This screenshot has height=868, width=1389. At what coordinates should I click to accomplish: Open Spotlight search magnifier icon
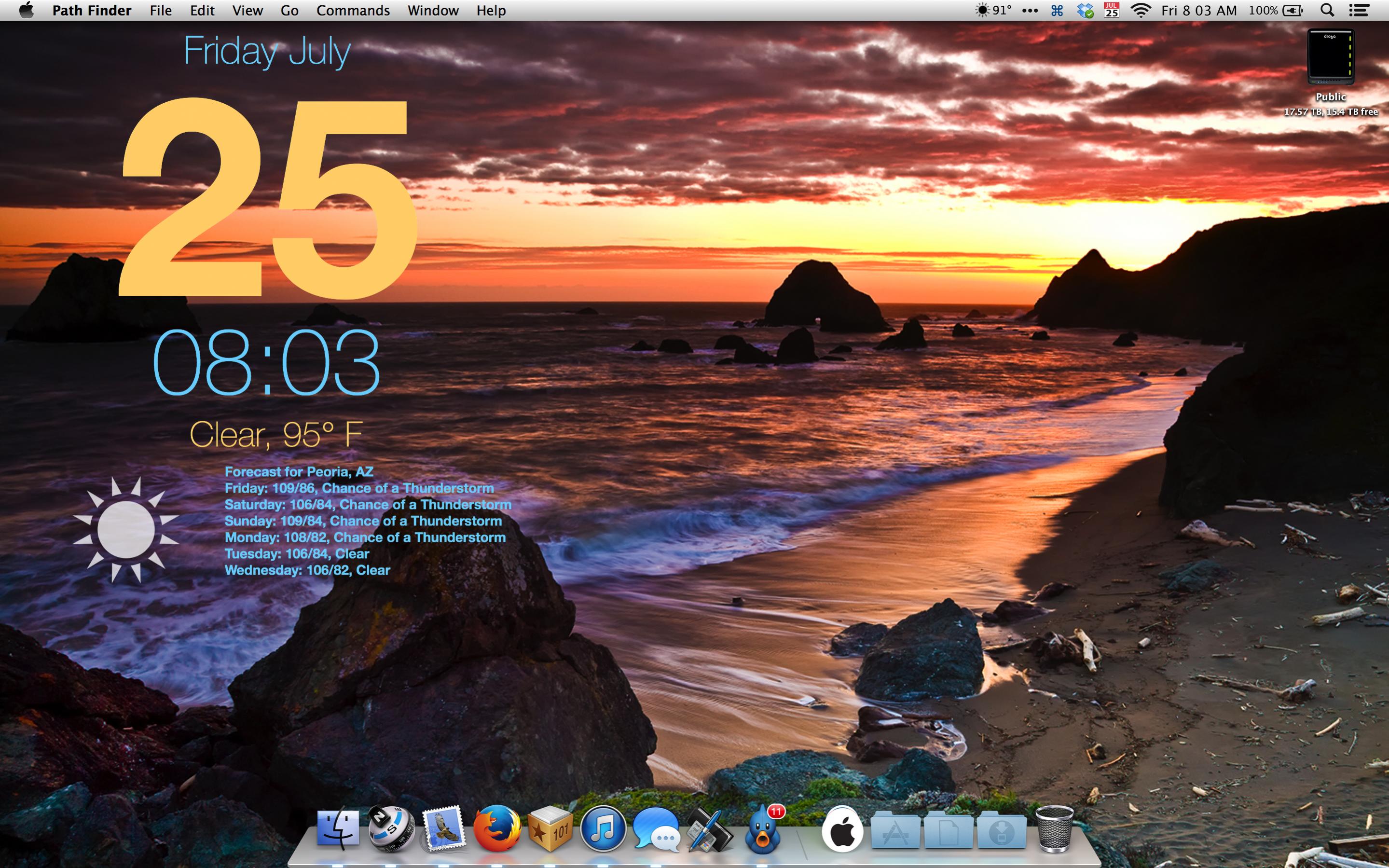pyautogui.click(x=1327, y=10)
